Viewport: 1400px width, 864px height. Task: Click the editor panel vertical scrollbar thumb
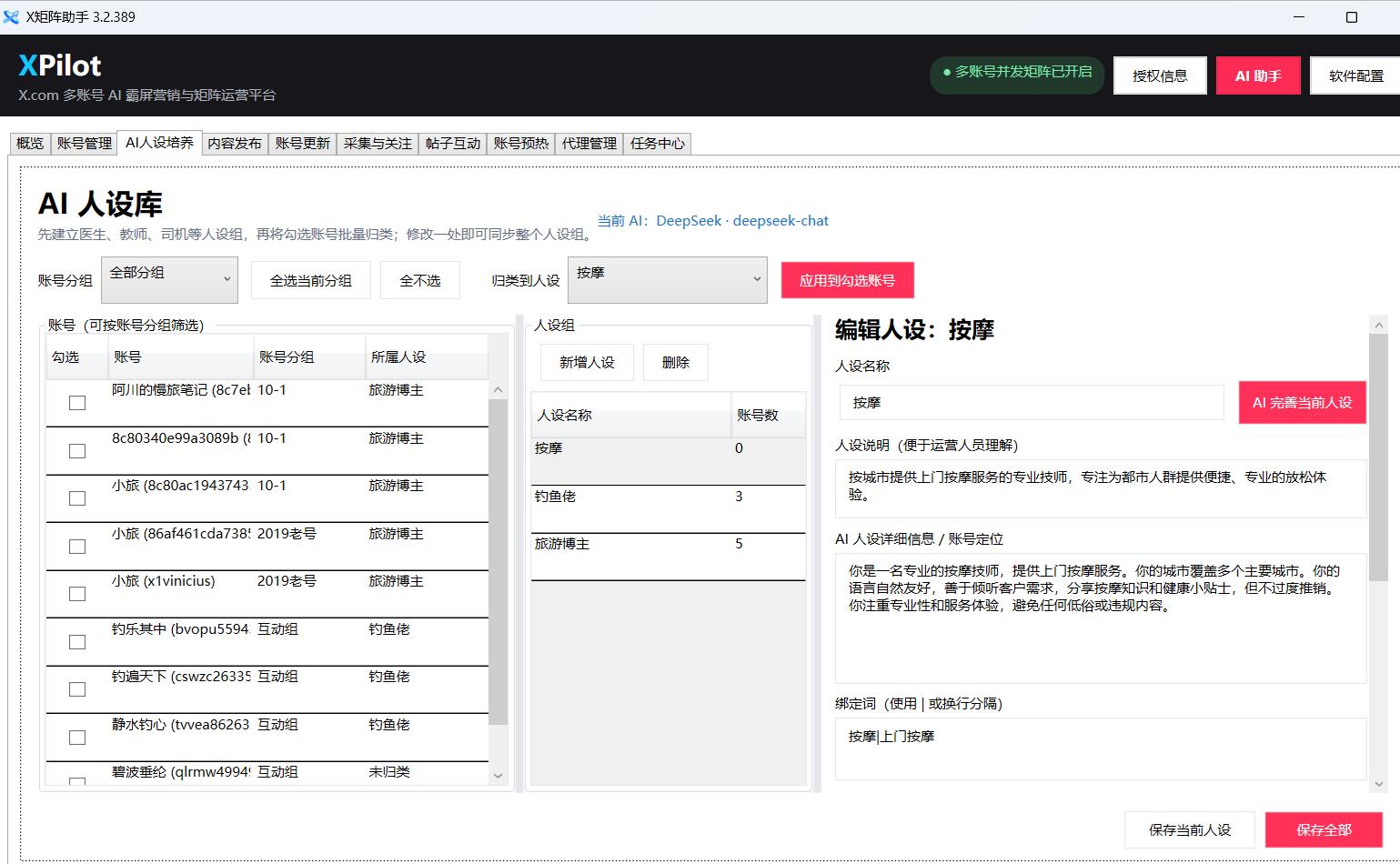[x=1379, y=457]
